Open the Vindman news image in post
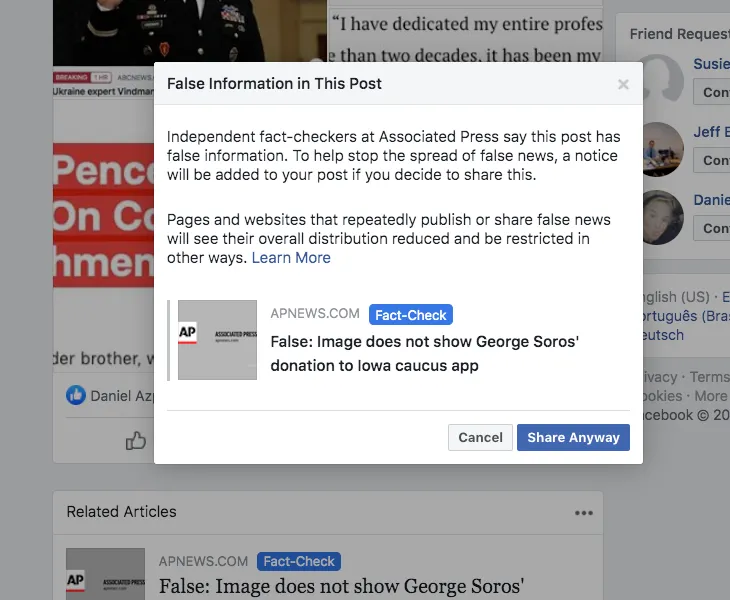This screenshot has height=600, width=730. click(x=190, y=33)
